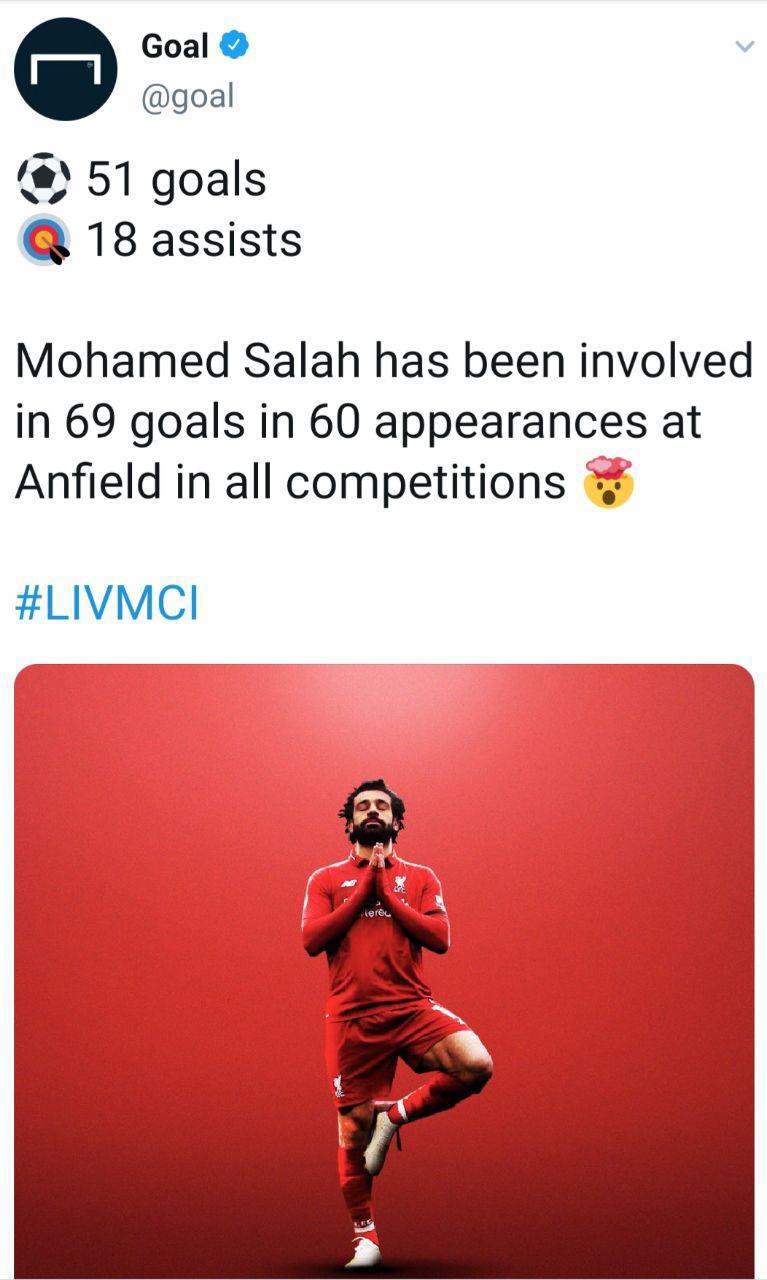767x1280 pixels.
Task: Open the Goal profile avatar
Action: tap(65, 69)
